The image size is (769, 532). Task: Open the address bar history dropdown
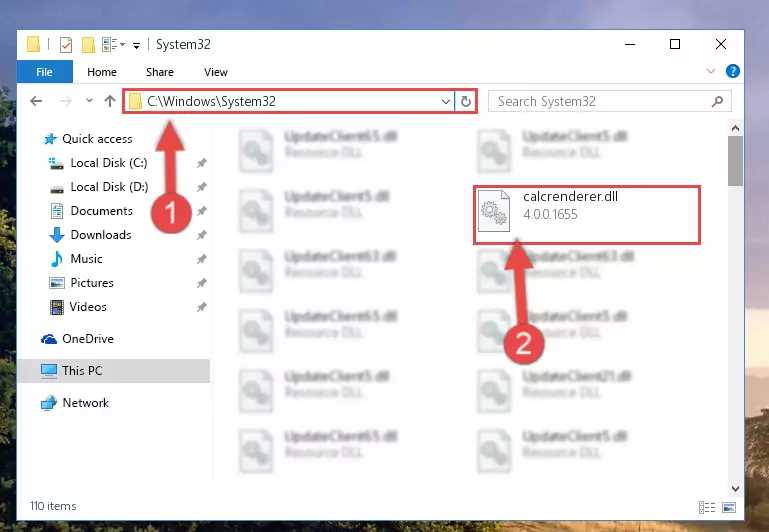tap(445, 101)
